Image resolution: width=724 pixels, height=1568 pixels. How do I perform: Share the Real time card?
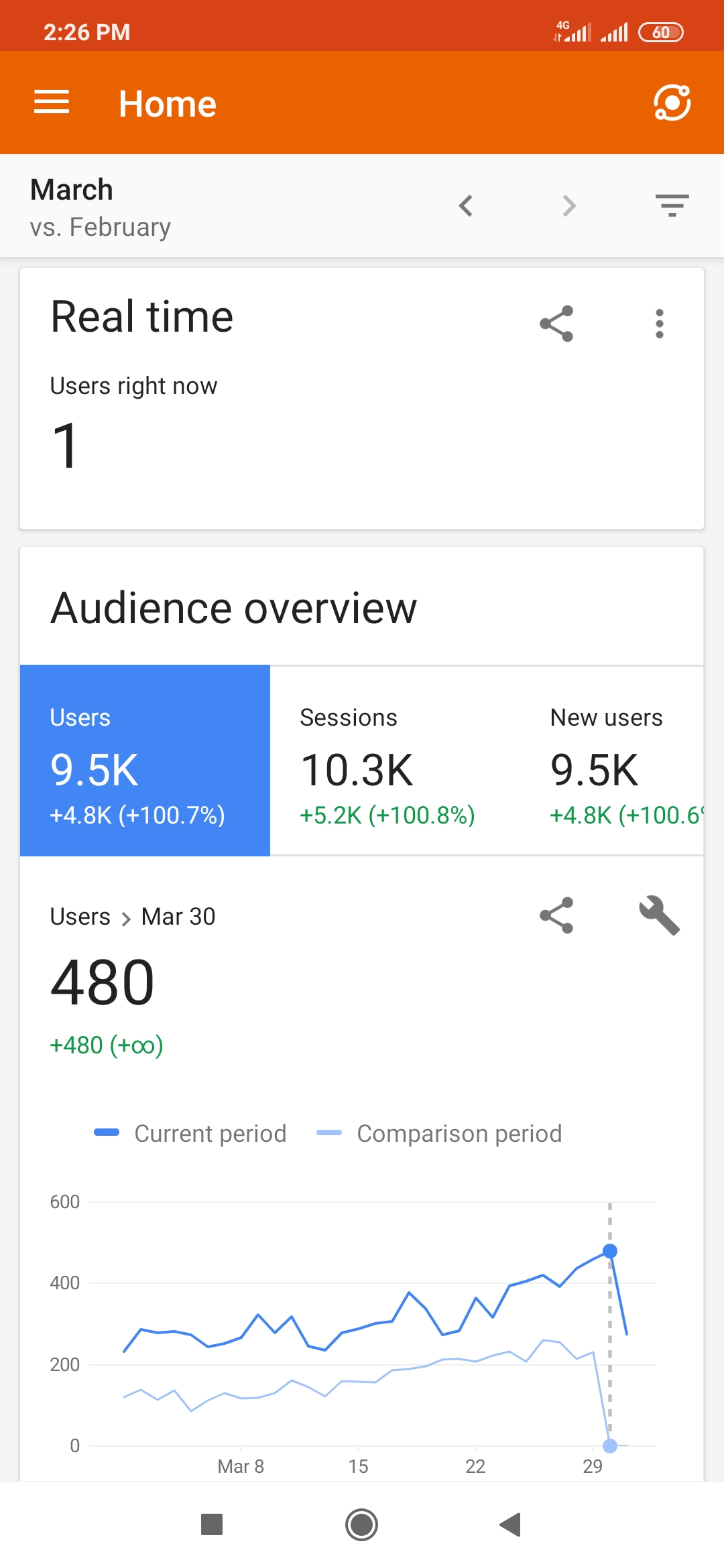[x=556, y=324]
